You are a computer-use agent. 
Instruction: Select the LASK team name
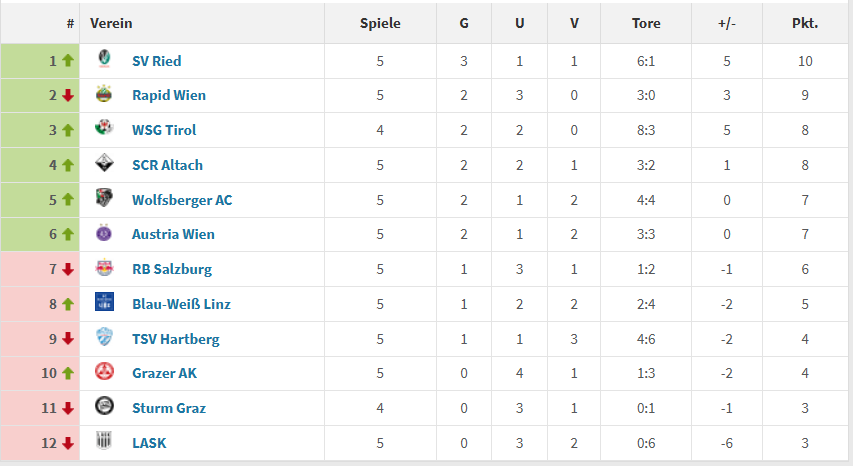(149, 443)
